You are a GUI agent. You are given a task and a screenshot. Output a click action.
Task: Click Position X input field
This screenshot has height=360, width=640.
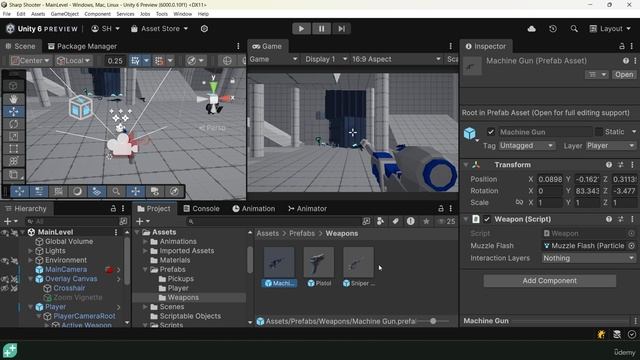click(x=549, y=179)
